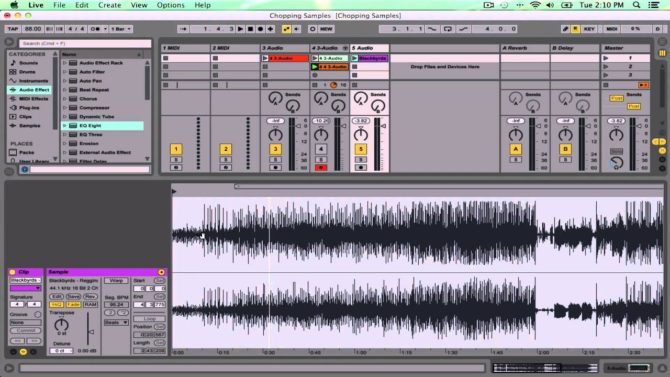
Task: Open the View menu
Action: (139, 5)
